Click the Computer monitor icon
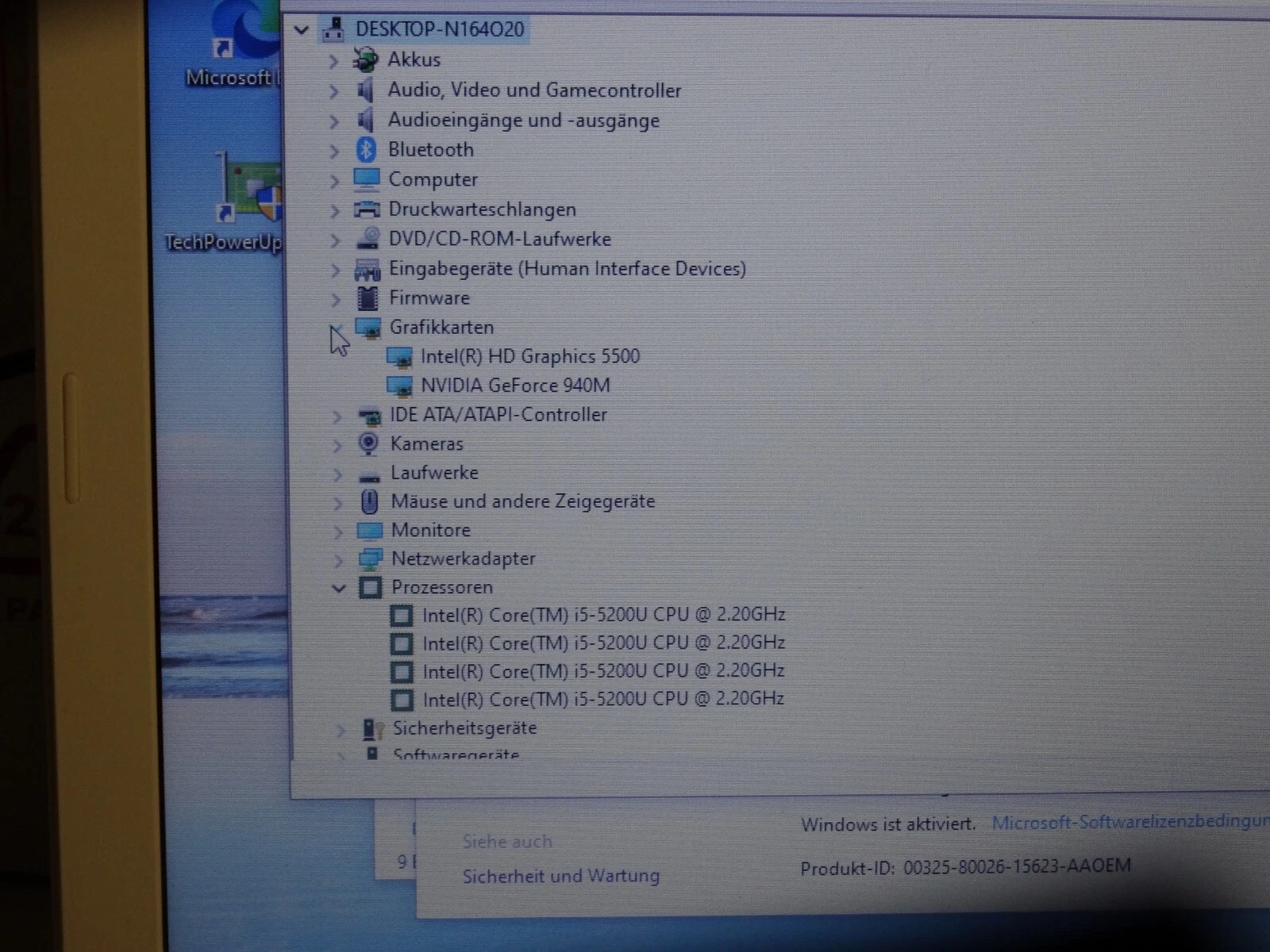This screenshot has height=952, width=1270. (367, 179)
